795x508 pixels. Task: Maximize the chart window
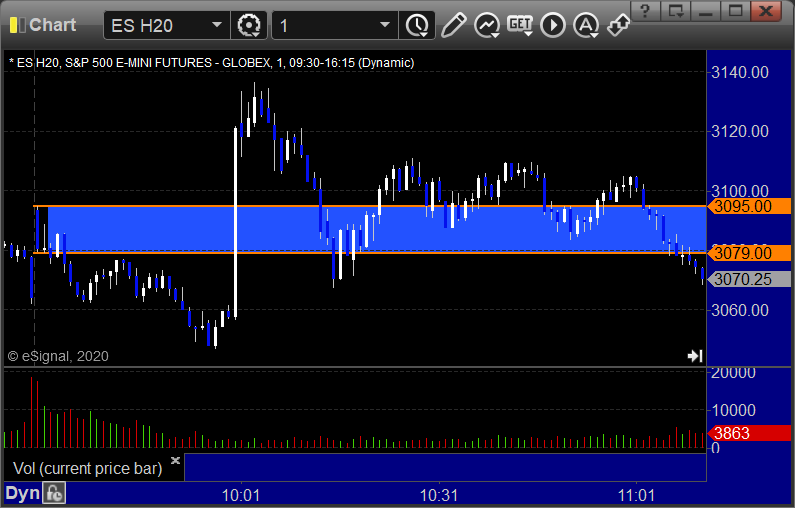[x=736, y=11]
